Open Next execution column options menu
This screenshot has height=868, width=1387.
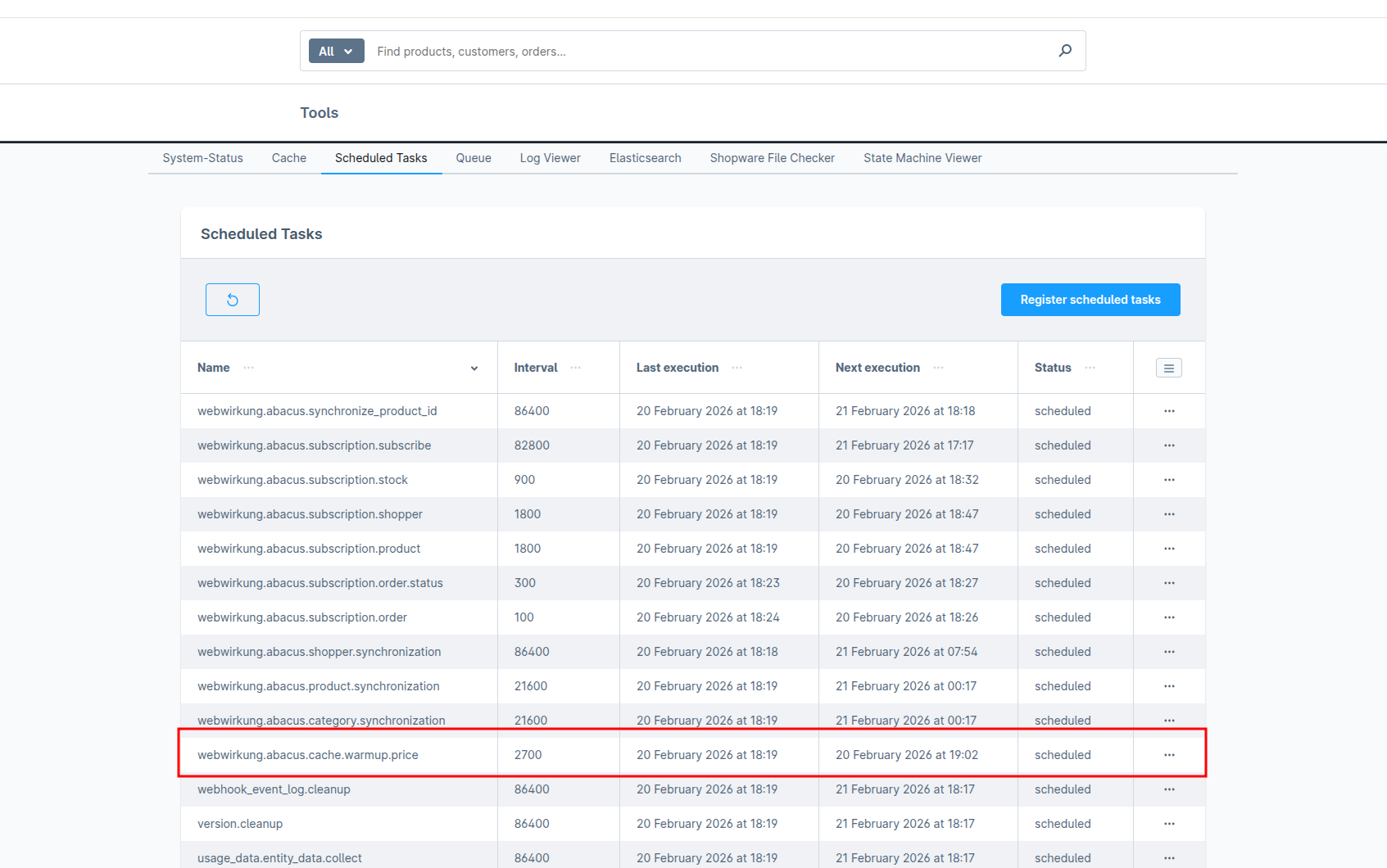[938, 368]
